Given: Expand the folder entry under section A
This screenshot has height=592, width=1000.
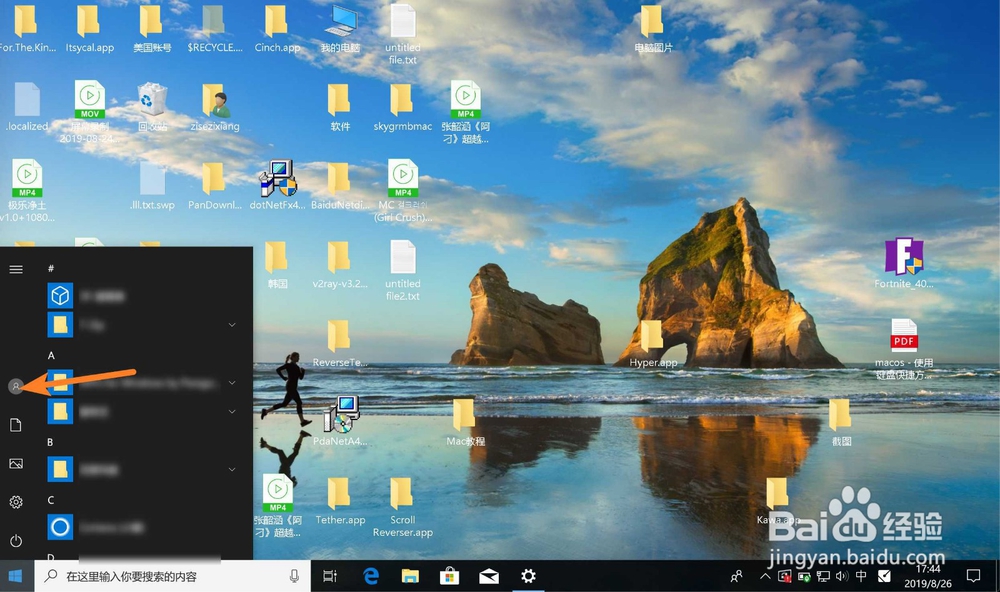Looking at the screenshot, I should [x=231, y=382].
